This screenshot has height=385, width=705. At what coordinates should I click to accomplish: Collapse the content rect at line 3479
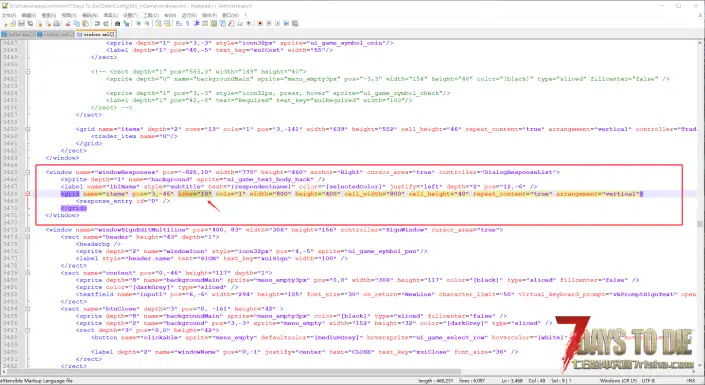(x=27, y=273)
